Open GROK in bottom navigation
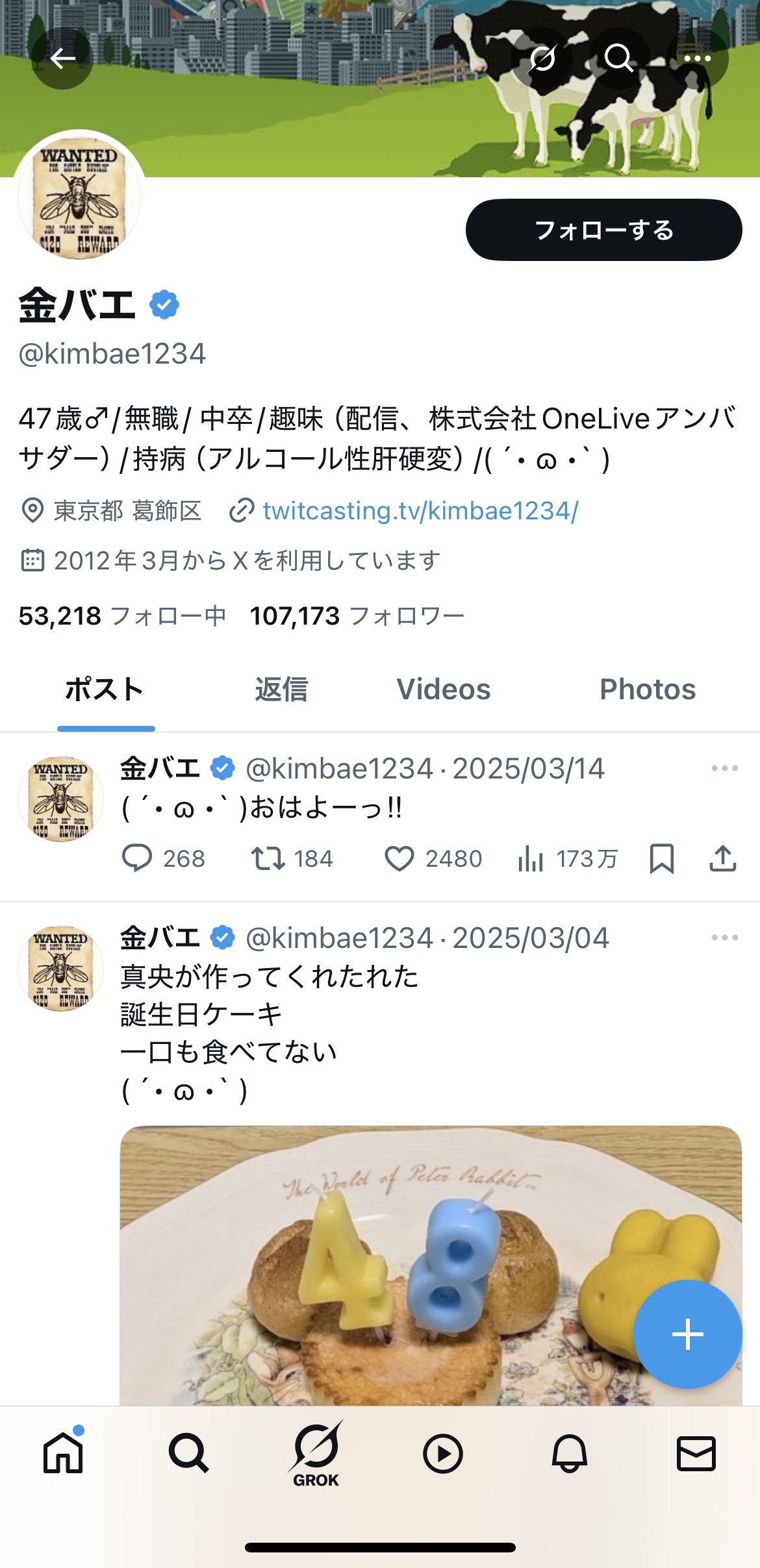This screenshot has width=760, height=1568. (x=316, y=1454)
